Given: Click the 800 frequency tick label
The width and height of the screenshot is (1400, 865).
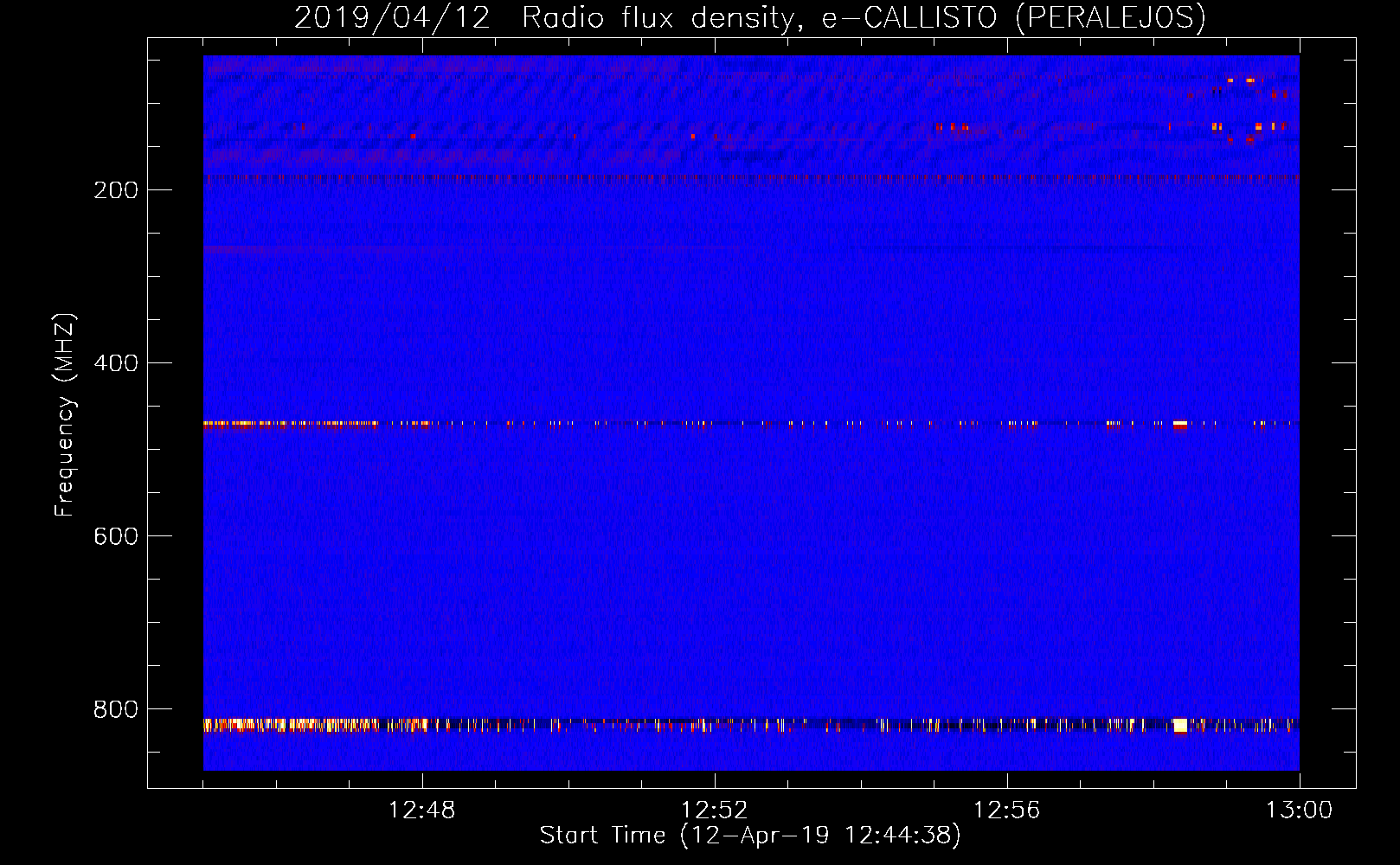Looking at the screenshot, I should tap(116, 709).
